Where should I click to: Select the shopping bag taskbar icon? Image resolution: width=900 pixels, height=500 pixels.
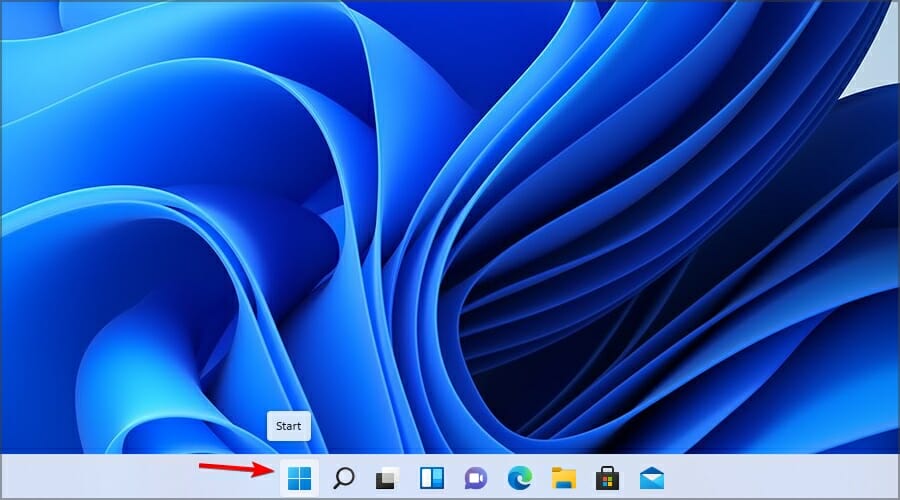pyautogui.click(x=607, y=478)
